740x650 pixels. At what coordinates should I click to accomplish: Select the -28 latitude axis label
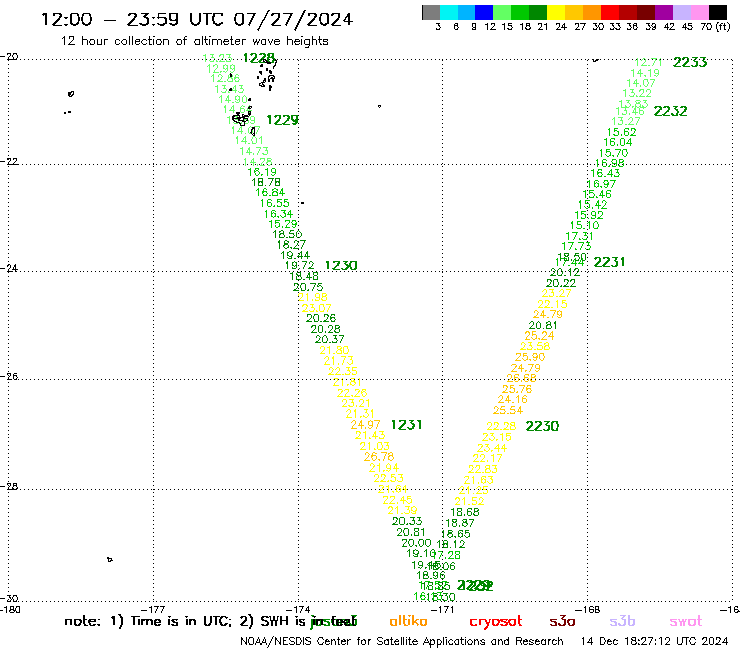[x=9, y=487]
